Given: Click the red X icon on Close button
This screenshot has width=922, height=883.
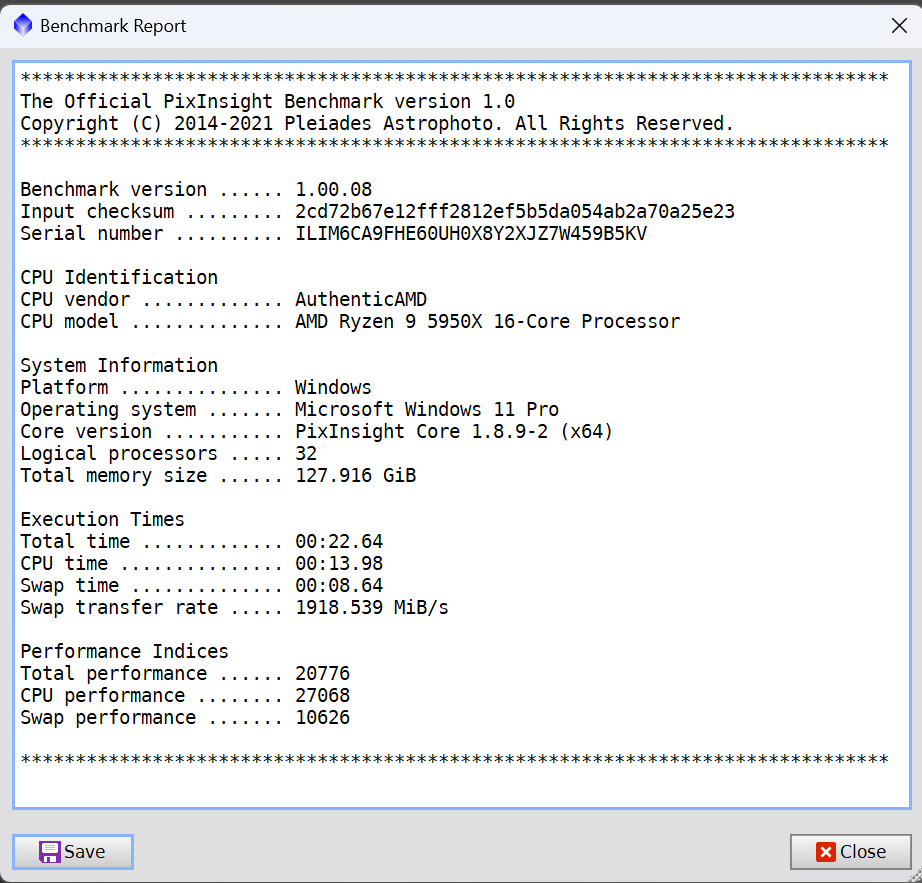Looking at the screenshot, I should (x=826, y=852).
